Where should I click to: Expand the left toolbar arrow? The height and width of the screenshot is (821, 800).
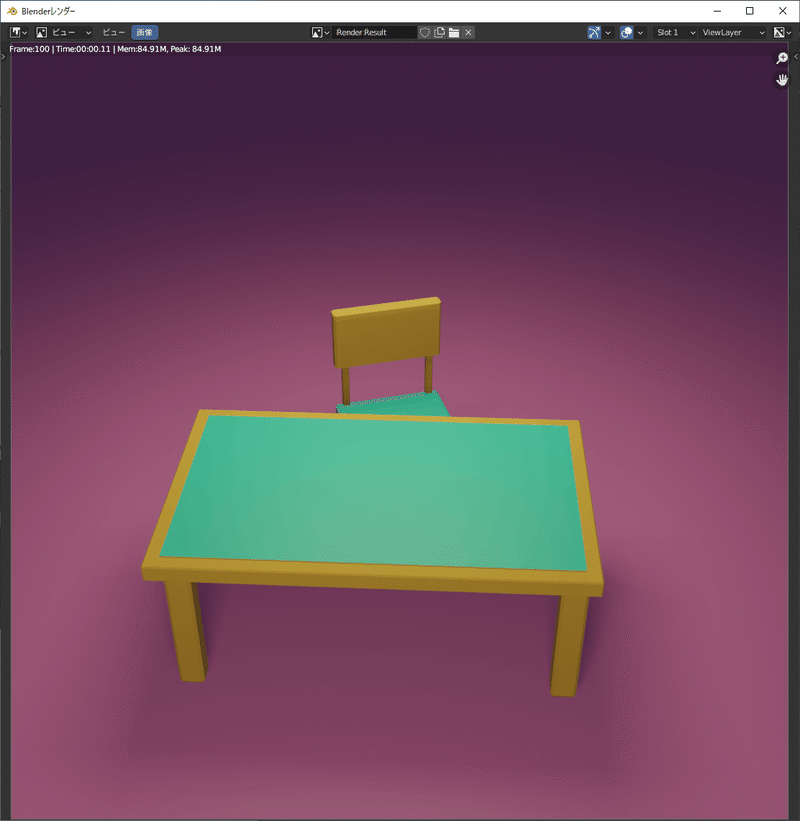click(x=3, y=57)
